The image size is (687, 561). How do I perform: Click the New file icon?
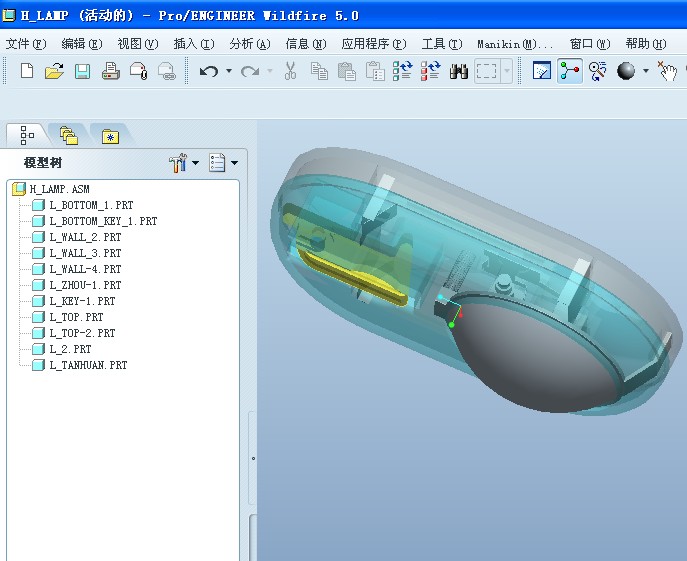[27, 71]
